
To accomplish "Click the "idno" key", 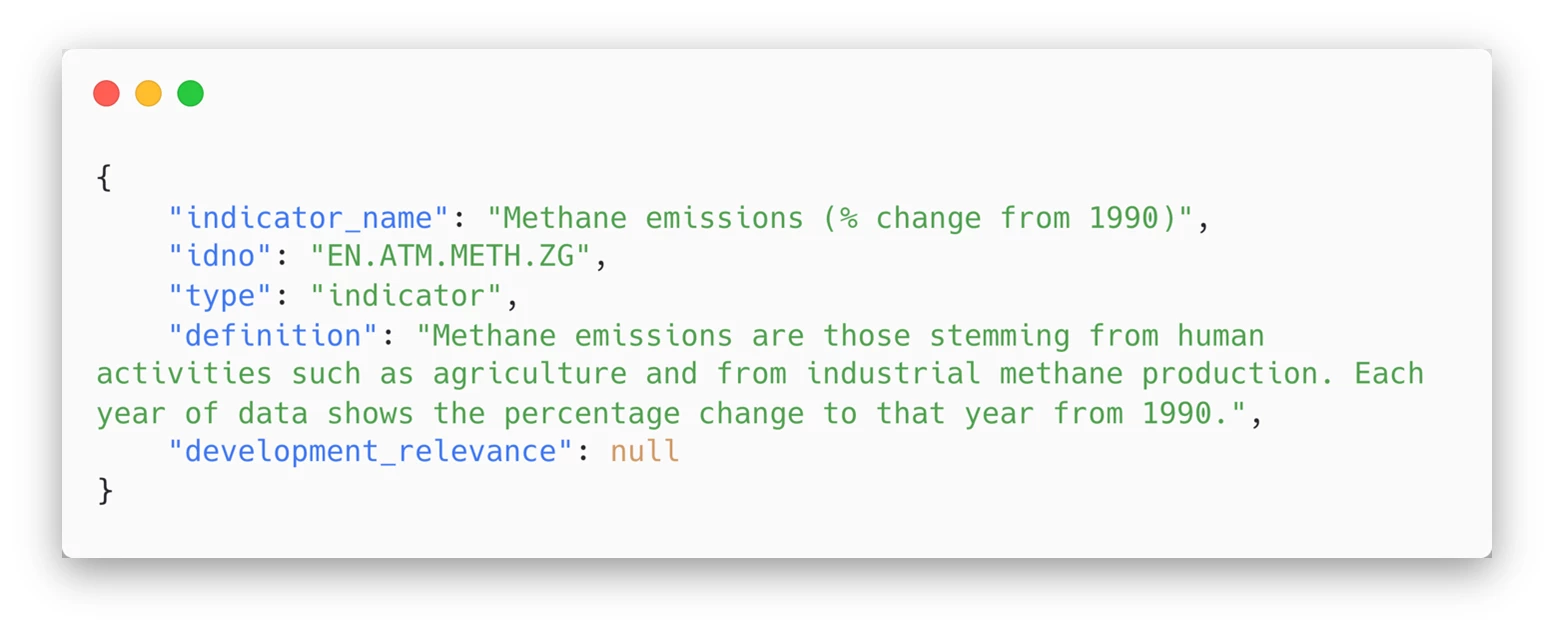I will tap(221, 257).
